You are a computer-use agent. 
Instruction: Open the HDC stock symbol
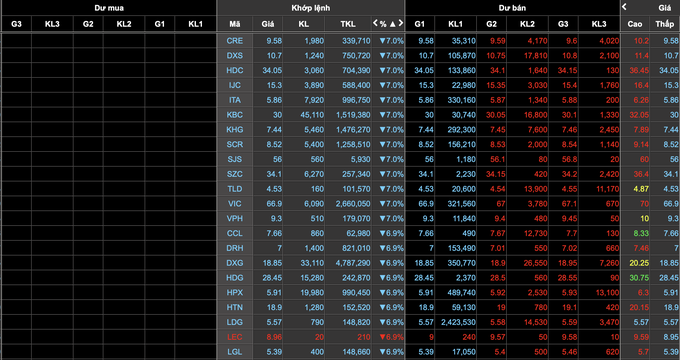pos(235,70)
